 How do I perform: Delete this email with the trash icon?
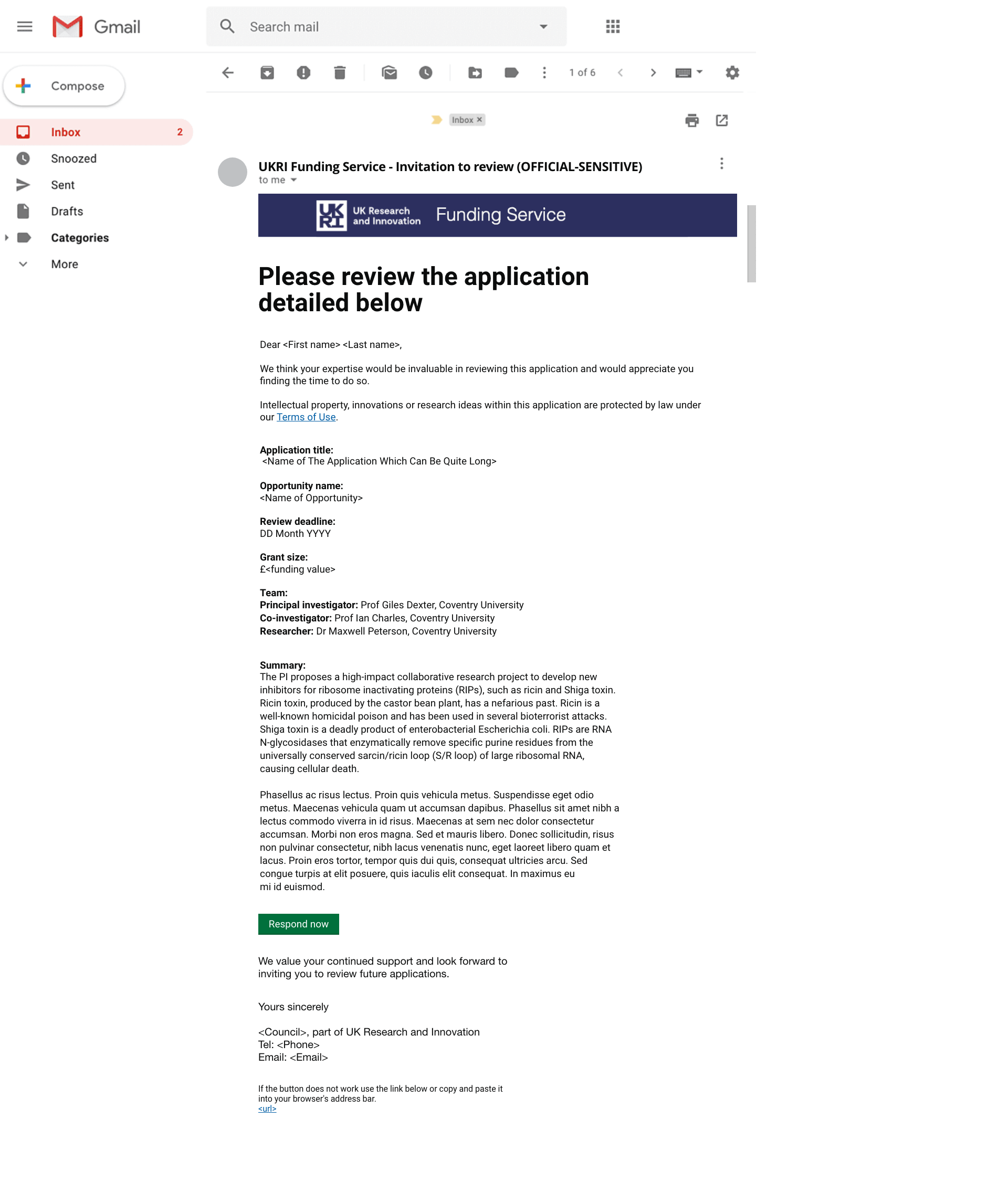tap(340, 72)
